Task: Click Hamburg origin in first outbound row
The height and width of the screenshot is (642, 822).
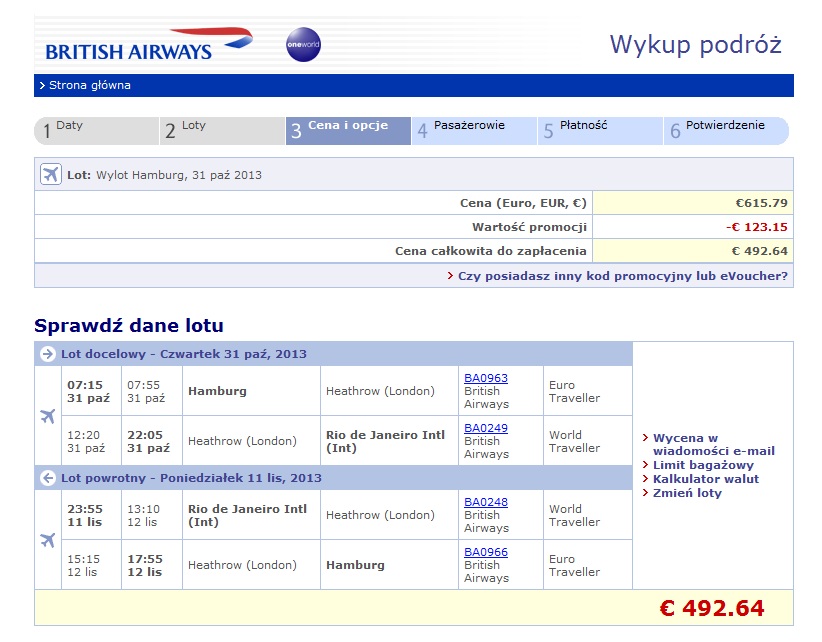Action: click(x=217, y=391)
